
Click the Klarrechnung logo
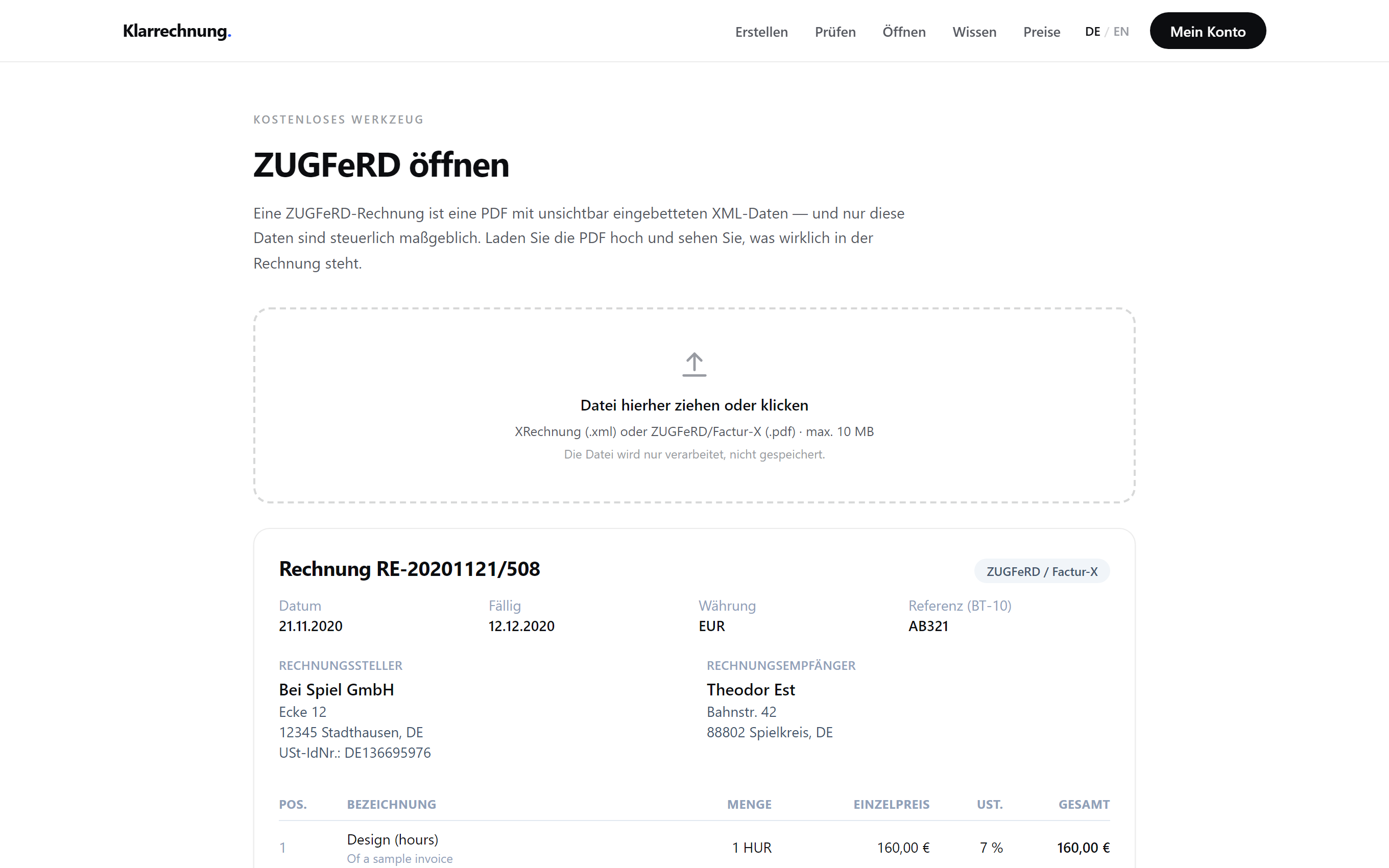click(177, 31)
